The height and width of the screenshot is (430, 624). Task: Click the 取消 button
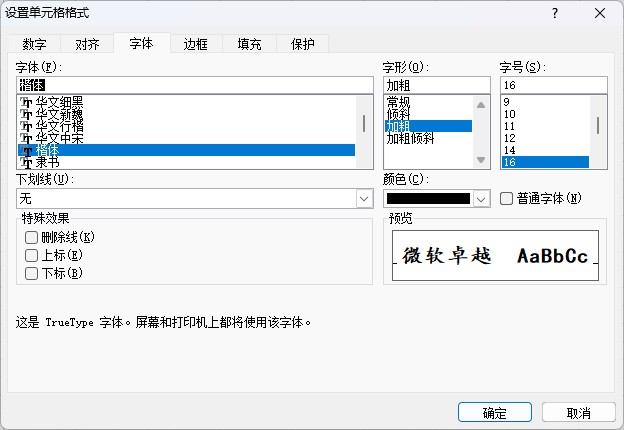coord(579,412)
